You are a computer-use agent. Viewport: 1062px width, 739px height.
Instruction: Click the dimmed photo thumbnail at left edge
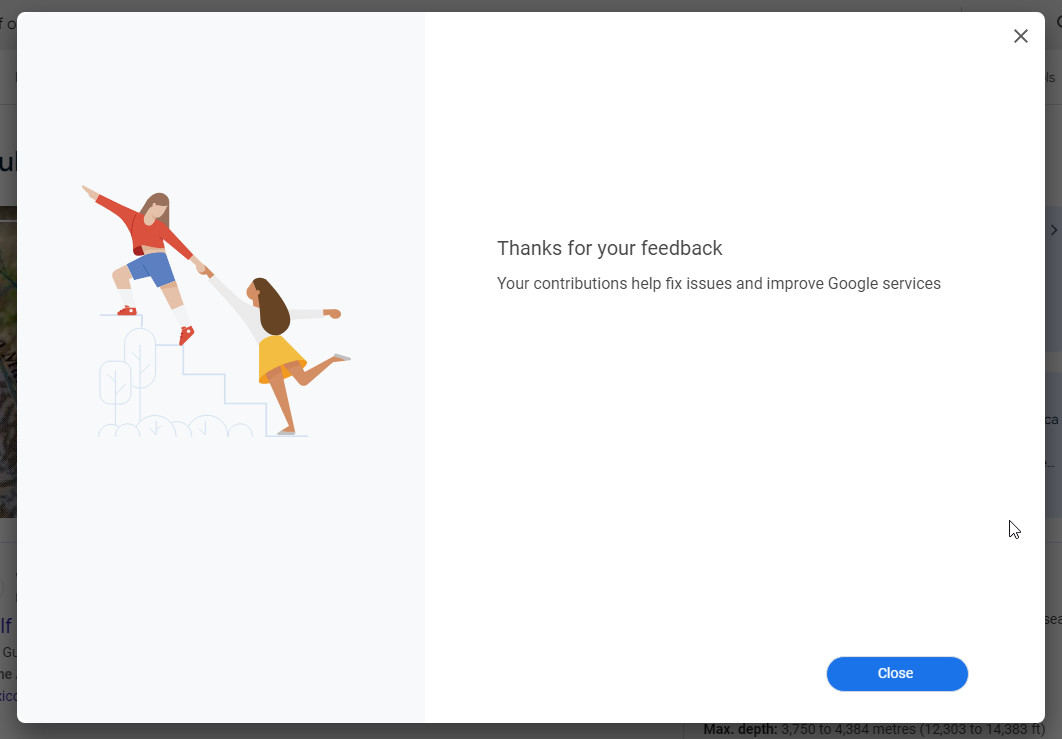tap(8, 360)
